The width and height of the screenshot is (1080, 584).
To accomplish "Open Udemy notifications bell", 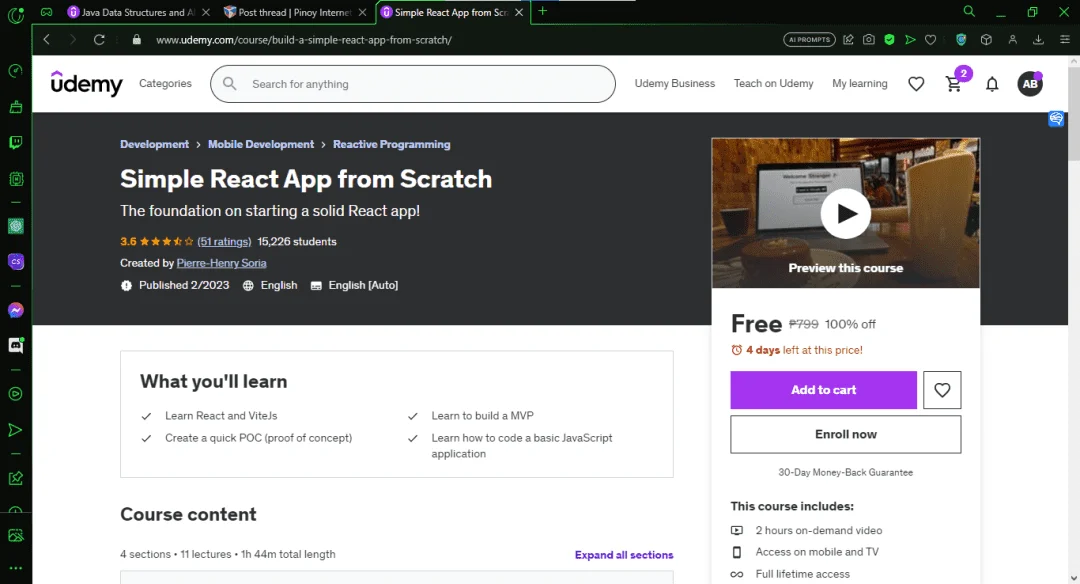I will pyautogui.click(x=992, y=84).
